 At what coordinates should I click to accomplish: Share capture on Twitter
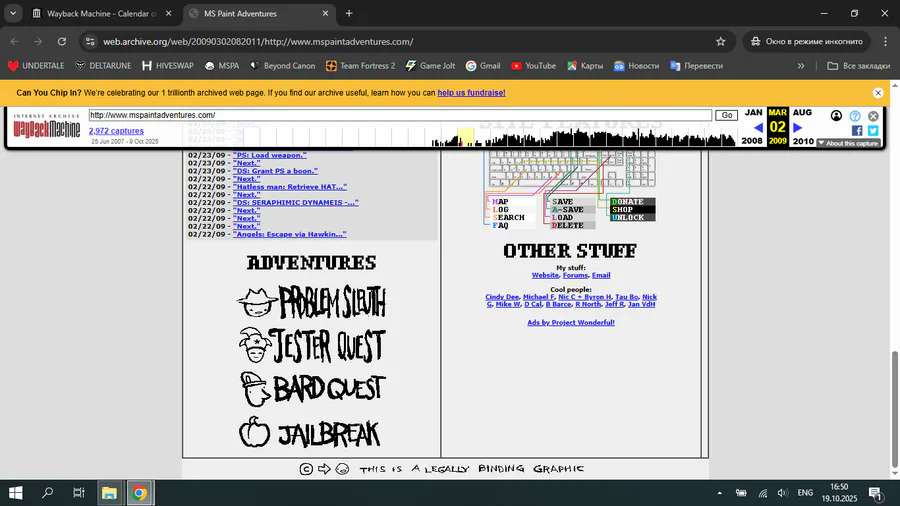pos(873,131)
